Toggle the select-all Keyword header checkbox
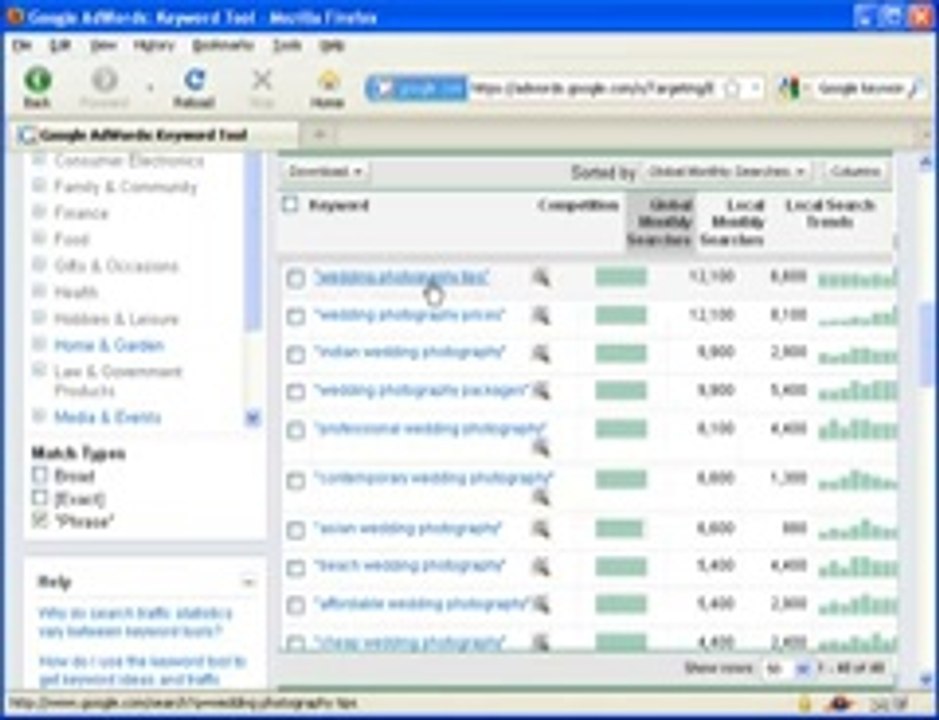Viewport: 939px width, 720px height. pyautogui.click(x=290, y=205)
